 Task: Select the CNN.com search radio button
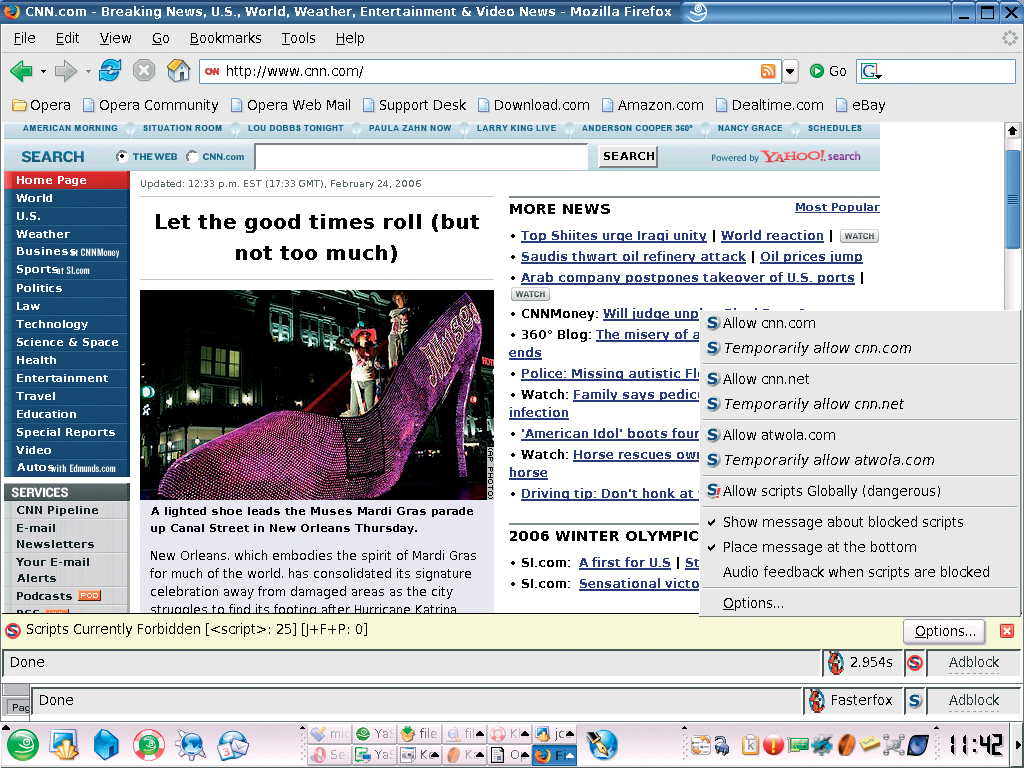point(192,156)
